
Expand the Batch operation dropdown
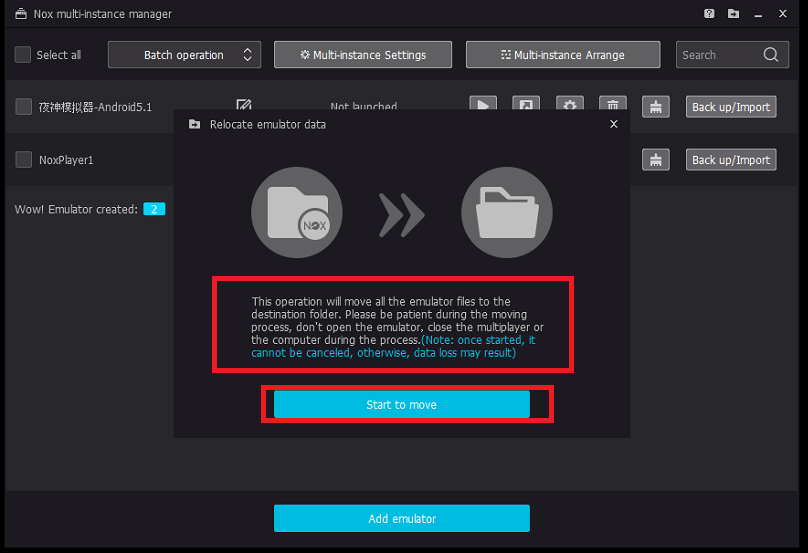pyautogui.click(x=184, y=55)
